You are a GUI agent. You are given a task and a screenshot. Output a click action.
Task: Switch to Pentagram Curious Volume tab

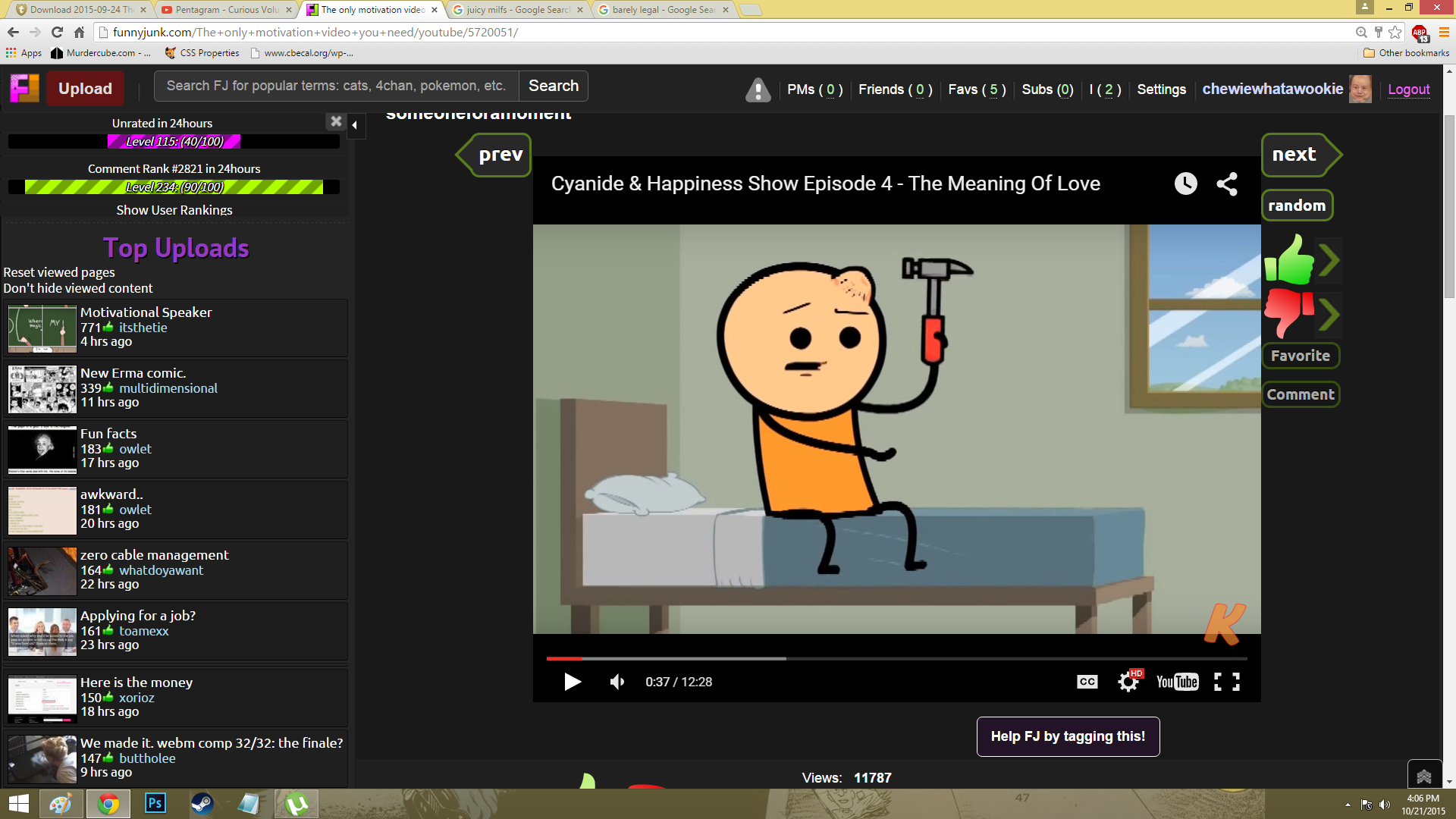(226, 10)
